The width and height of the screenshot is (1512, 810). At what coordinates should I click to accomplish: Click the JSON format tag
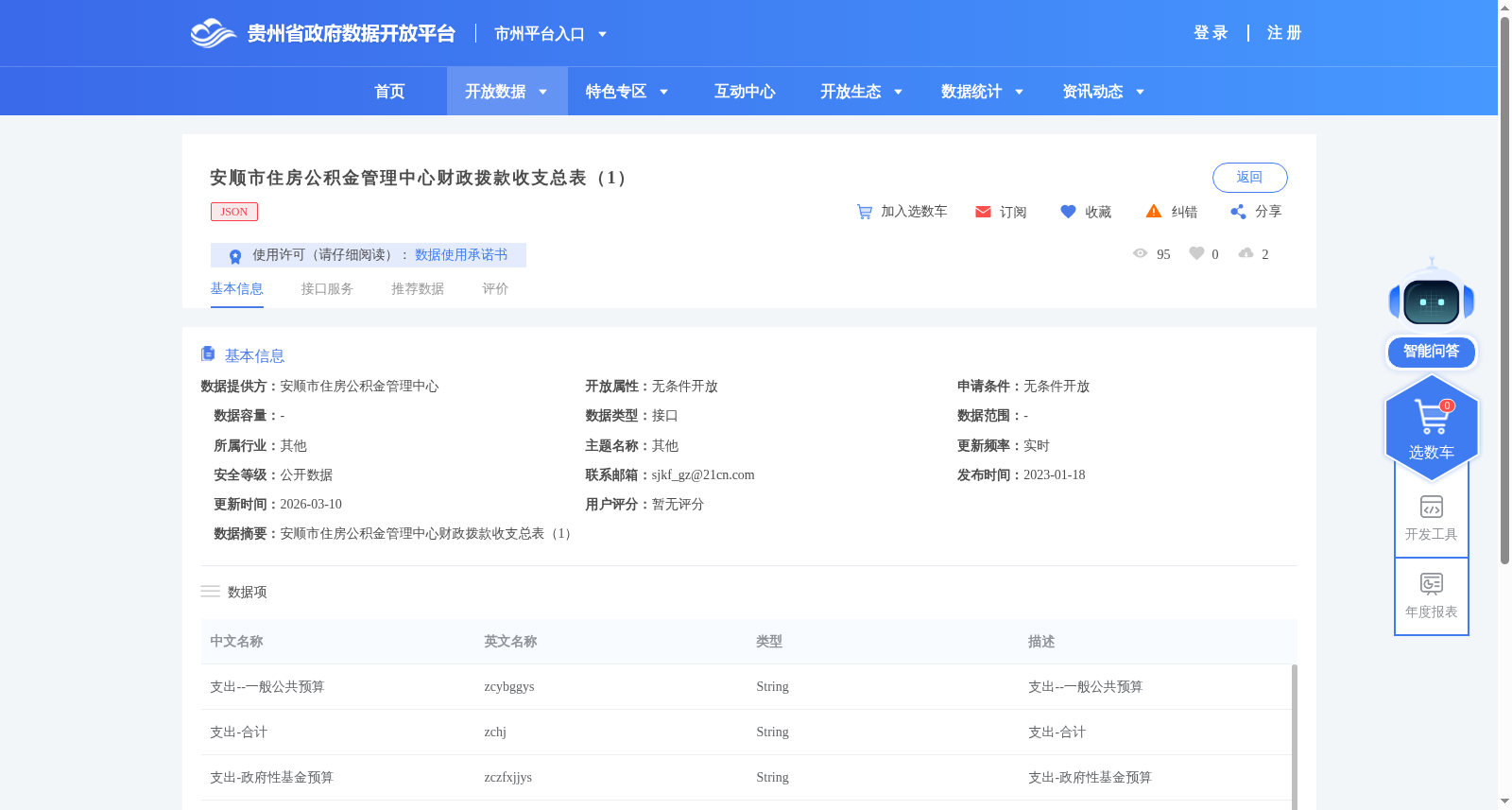(234, 212)
